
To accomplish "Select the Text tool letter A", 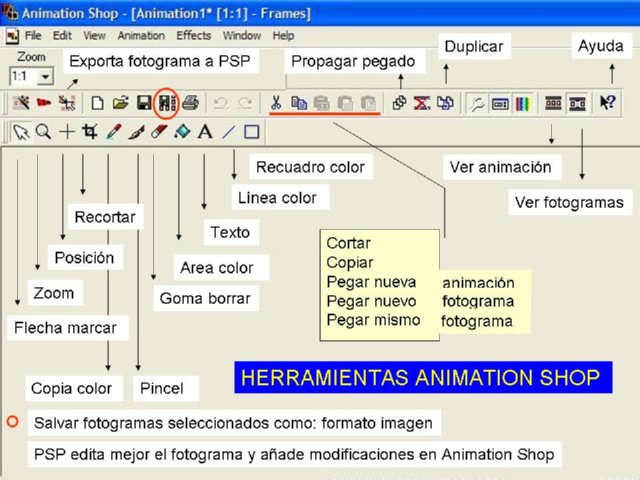I will tap(205, 132).
